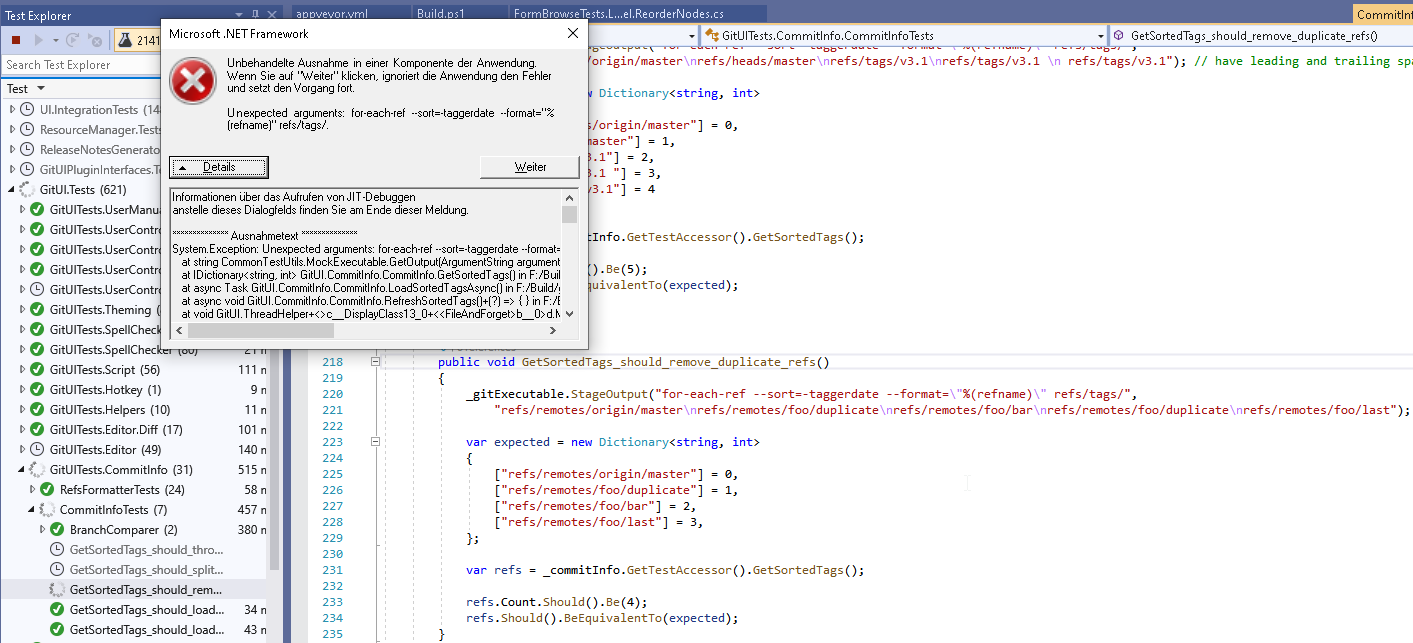
Task: Pin the Test Explorer window
Action: (x=255, y=12)
